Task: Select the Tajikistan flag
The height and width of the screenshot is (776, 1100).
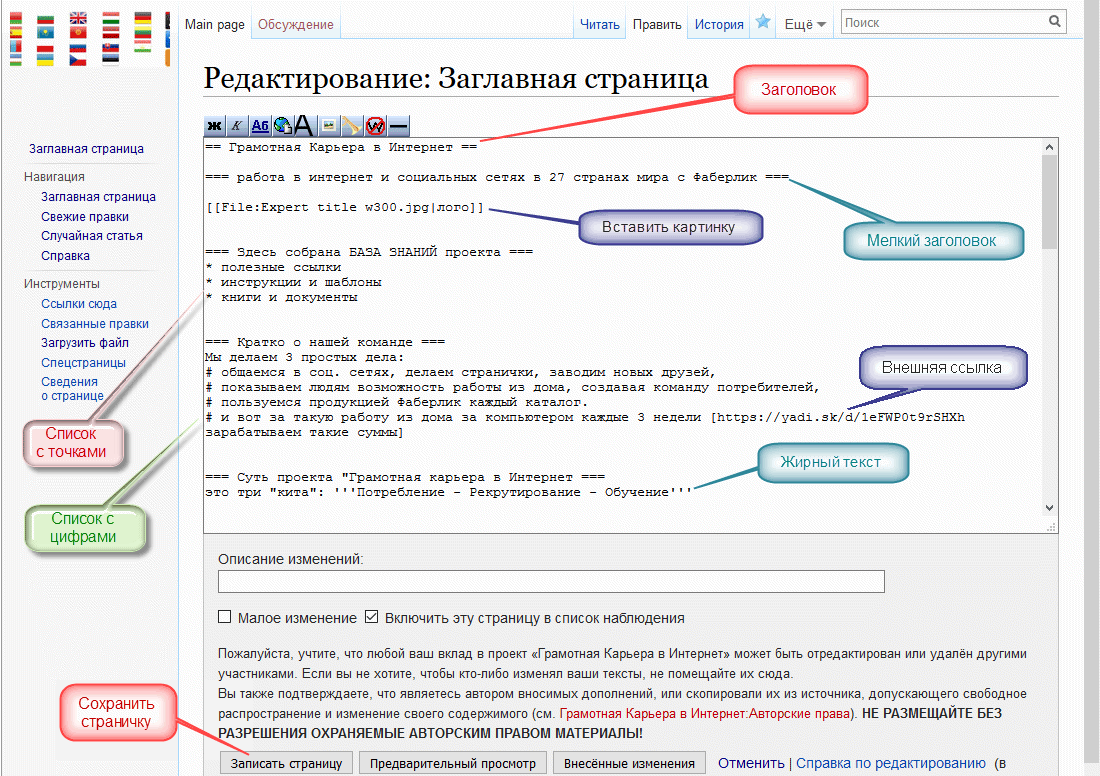Action: [x=143, y=46]
